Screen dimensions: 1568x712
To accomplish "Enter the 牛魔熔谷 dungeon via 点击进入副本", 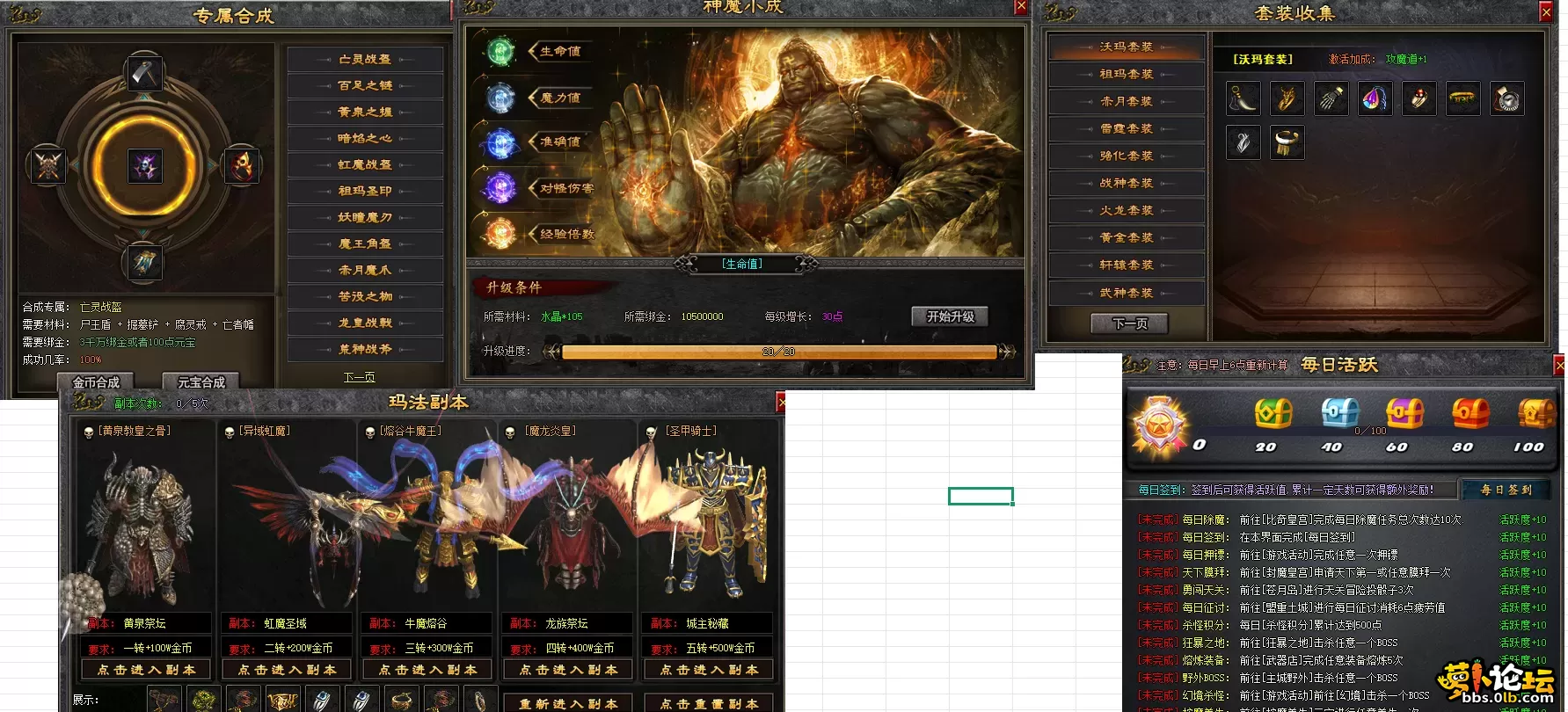I will [427, 670].
